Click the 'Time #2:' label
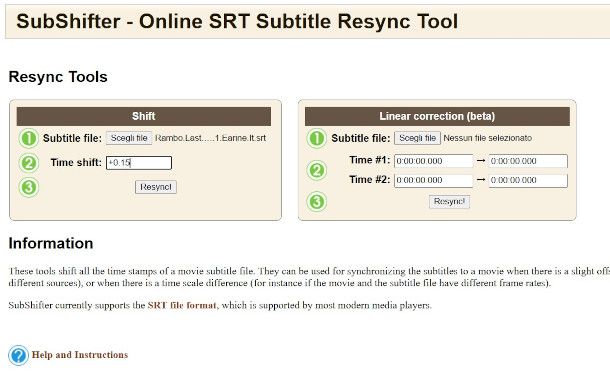This screenshot has width=610, height=375. tap(370, 180)
